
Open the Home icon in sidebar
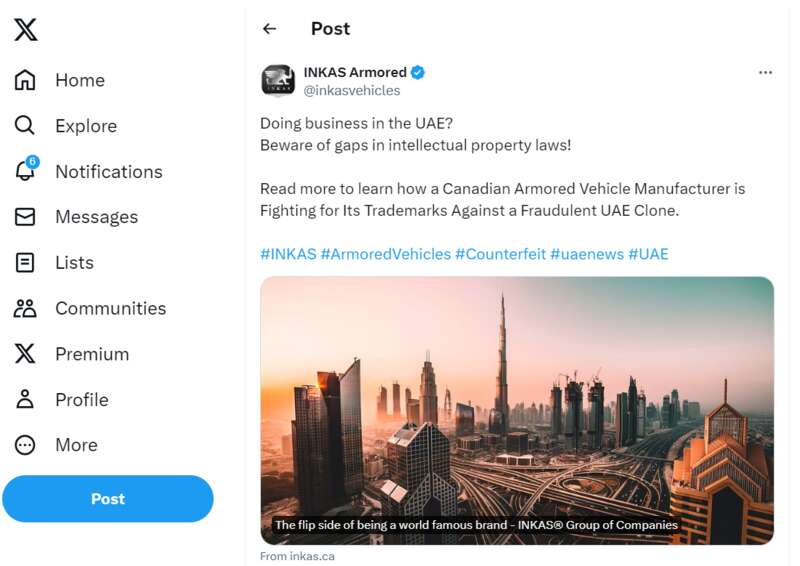point(25,80)
